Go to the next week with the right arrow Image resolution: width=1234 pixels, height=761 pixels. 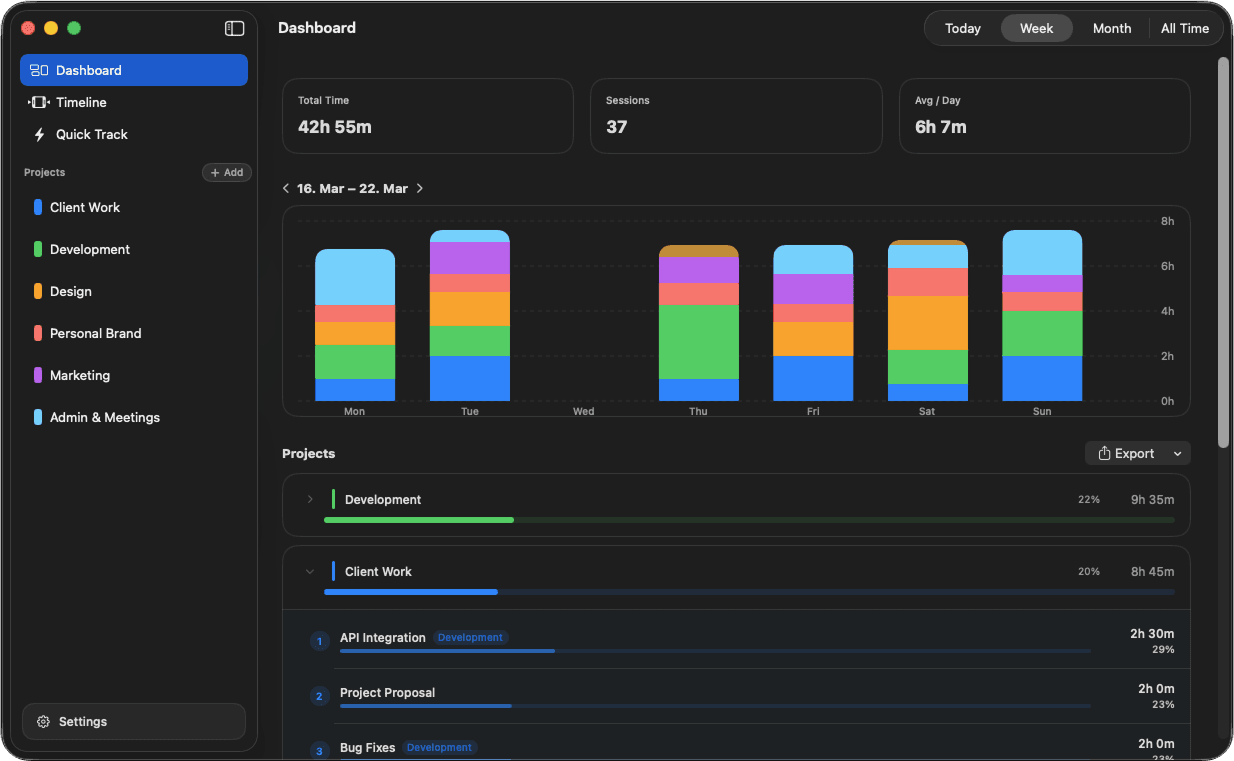(x=420, y=188)
